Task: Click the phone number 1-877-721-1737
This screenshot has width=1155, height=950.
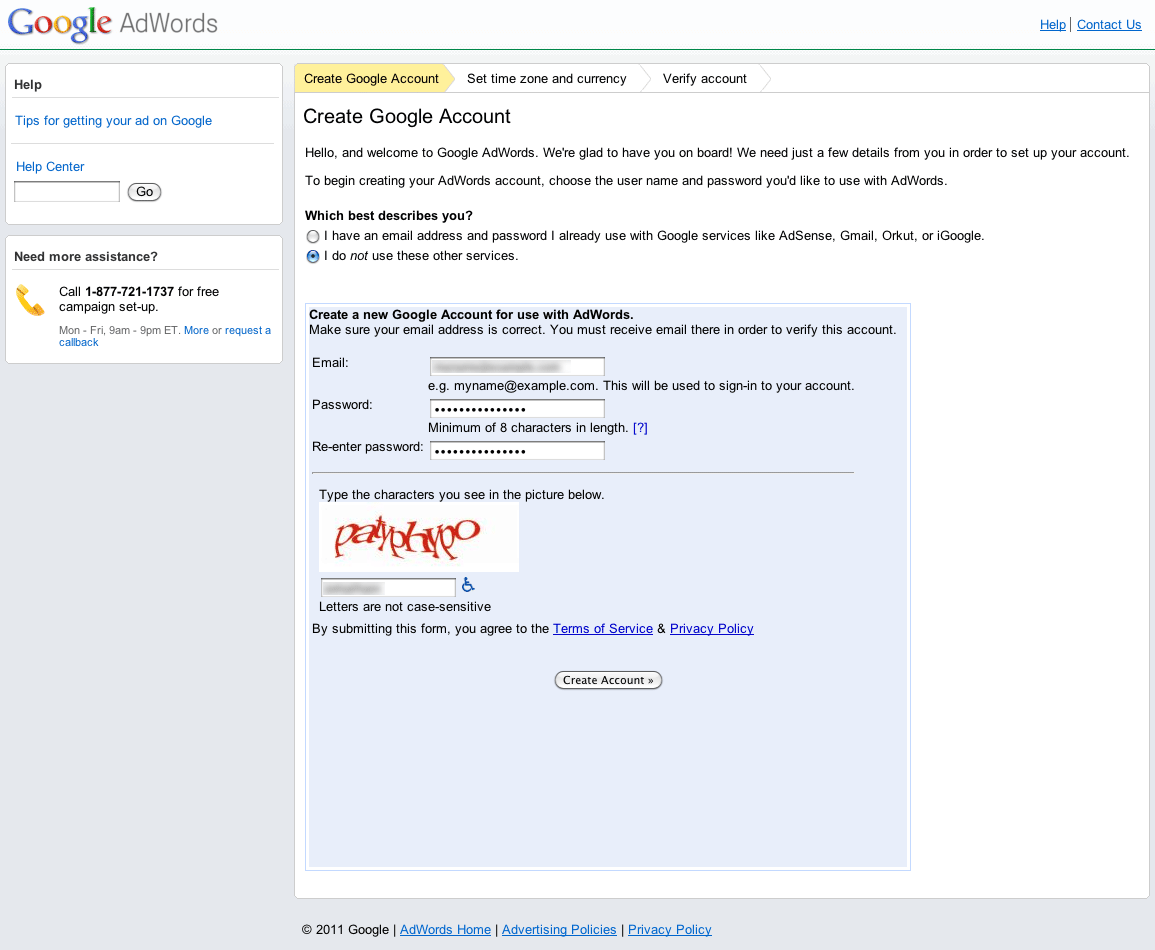Action: [130, 292]
